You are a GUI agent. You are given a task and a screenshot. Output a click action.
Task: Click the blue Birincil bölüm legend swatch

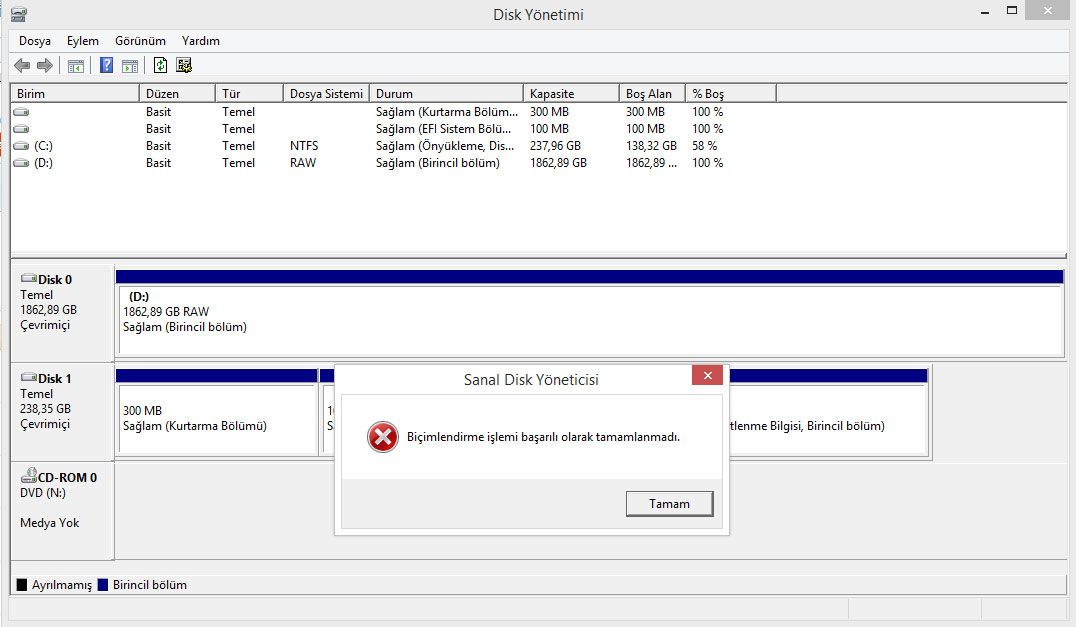coord(103,584)
